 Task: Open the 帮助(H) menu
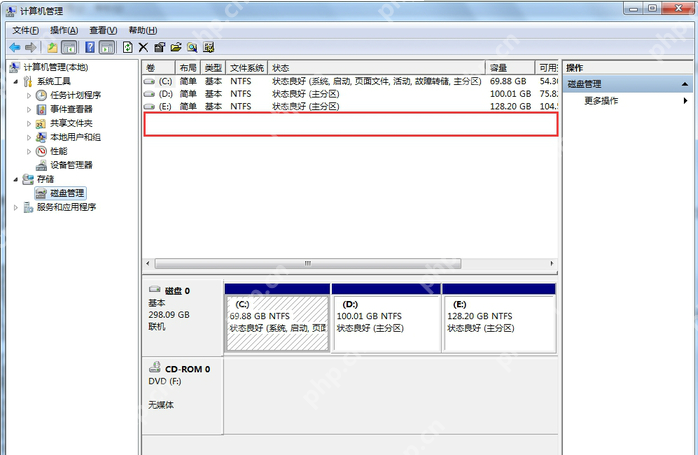click(x=142, y=30)
